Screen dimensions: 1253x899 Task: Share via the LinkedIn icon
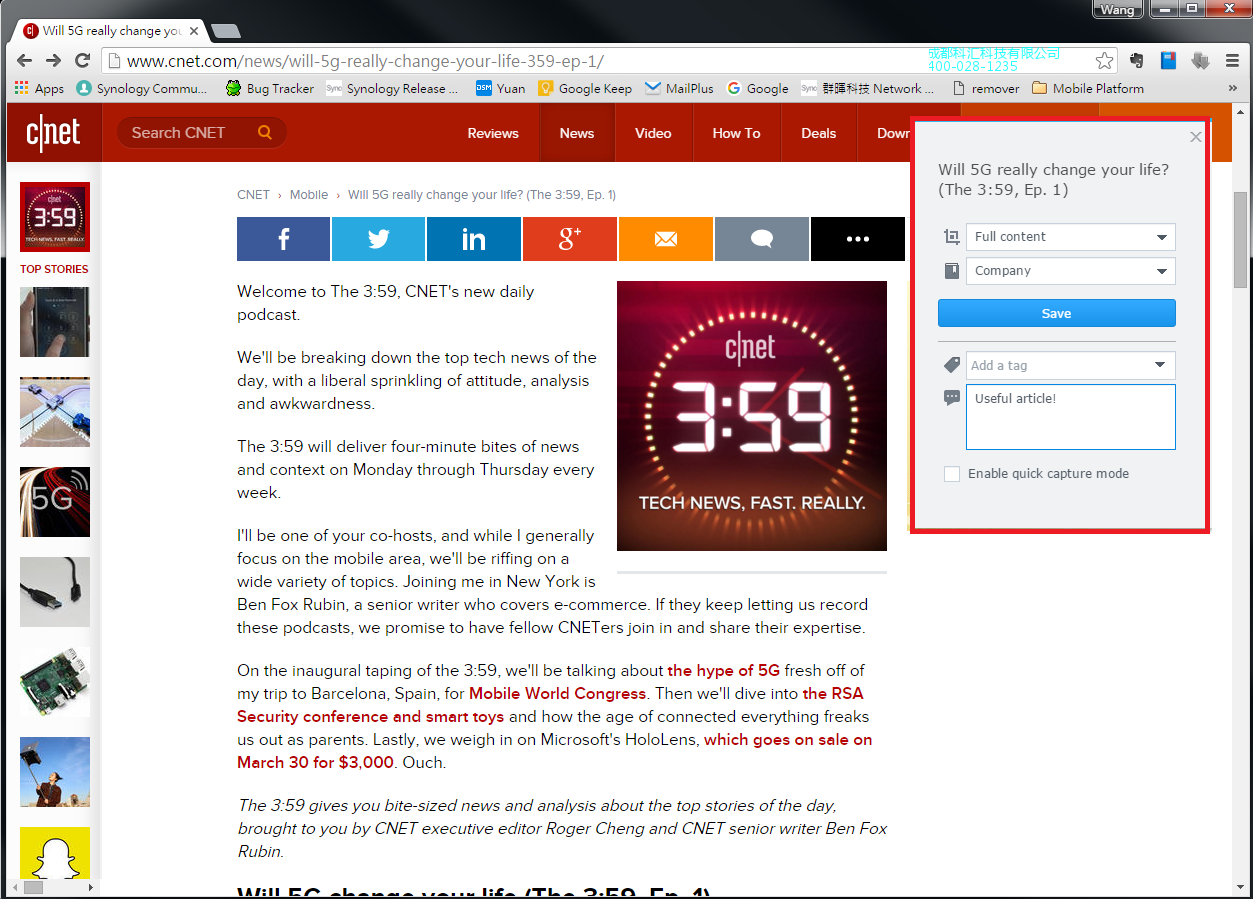pyautogui.click(x=473, y=239)
